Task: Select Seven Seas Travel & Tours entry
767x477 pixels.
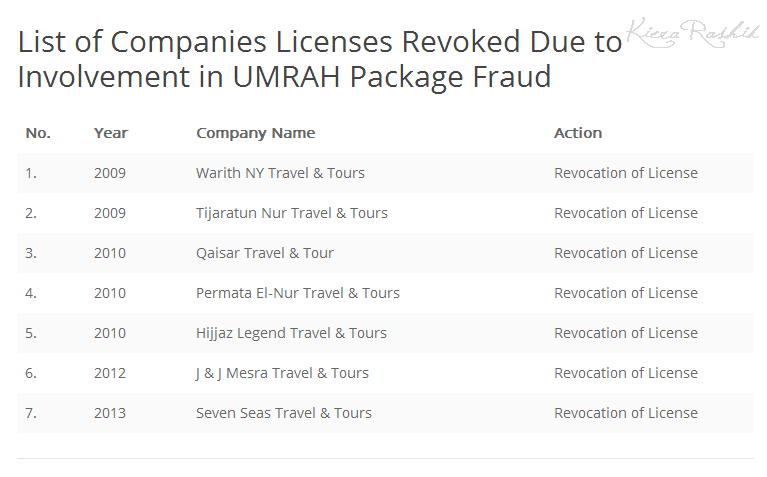Action: click(284, 413)
